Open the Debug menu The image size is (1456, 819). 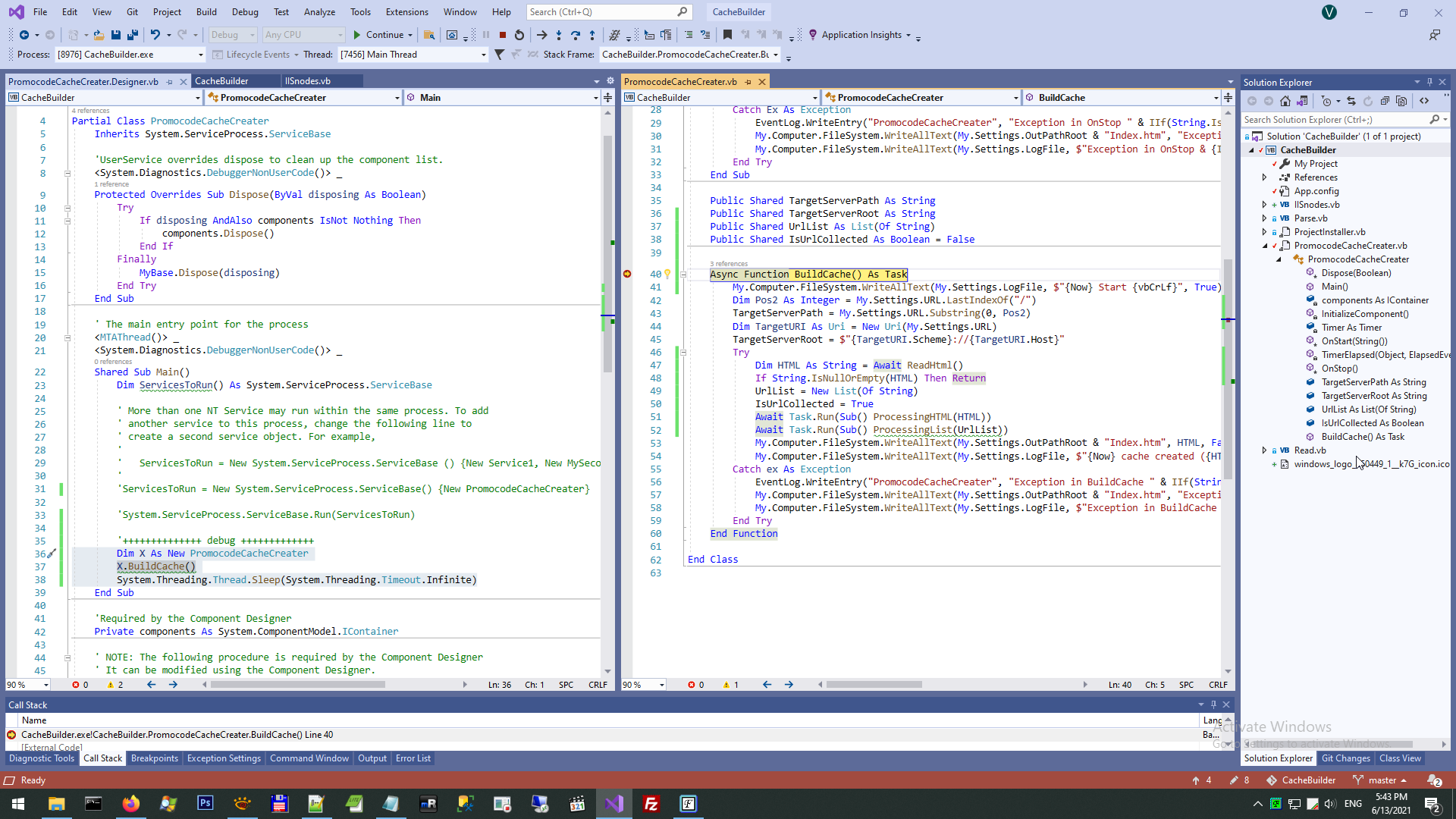point(244,12)
